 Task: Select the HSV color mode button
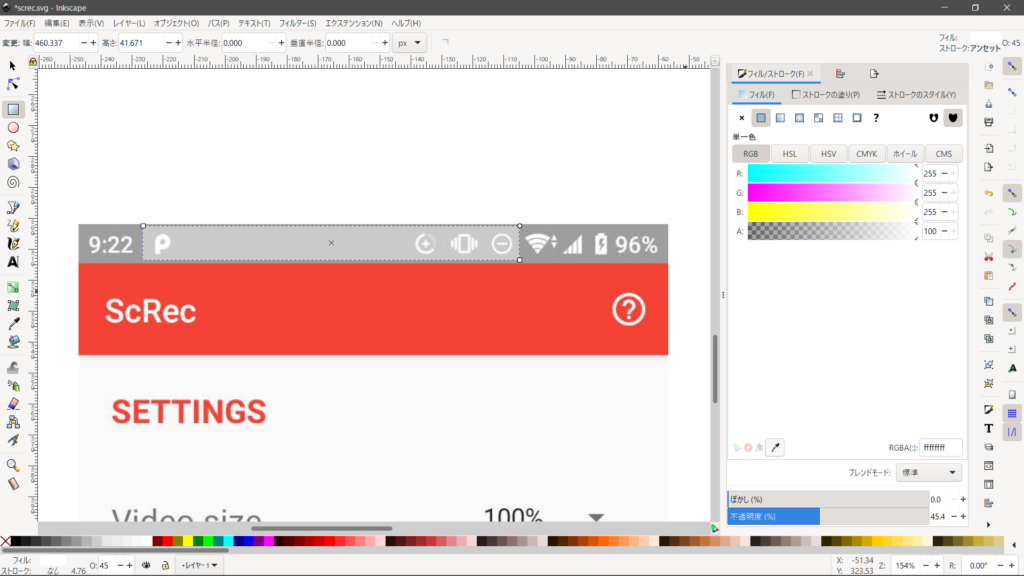[828, 154]
